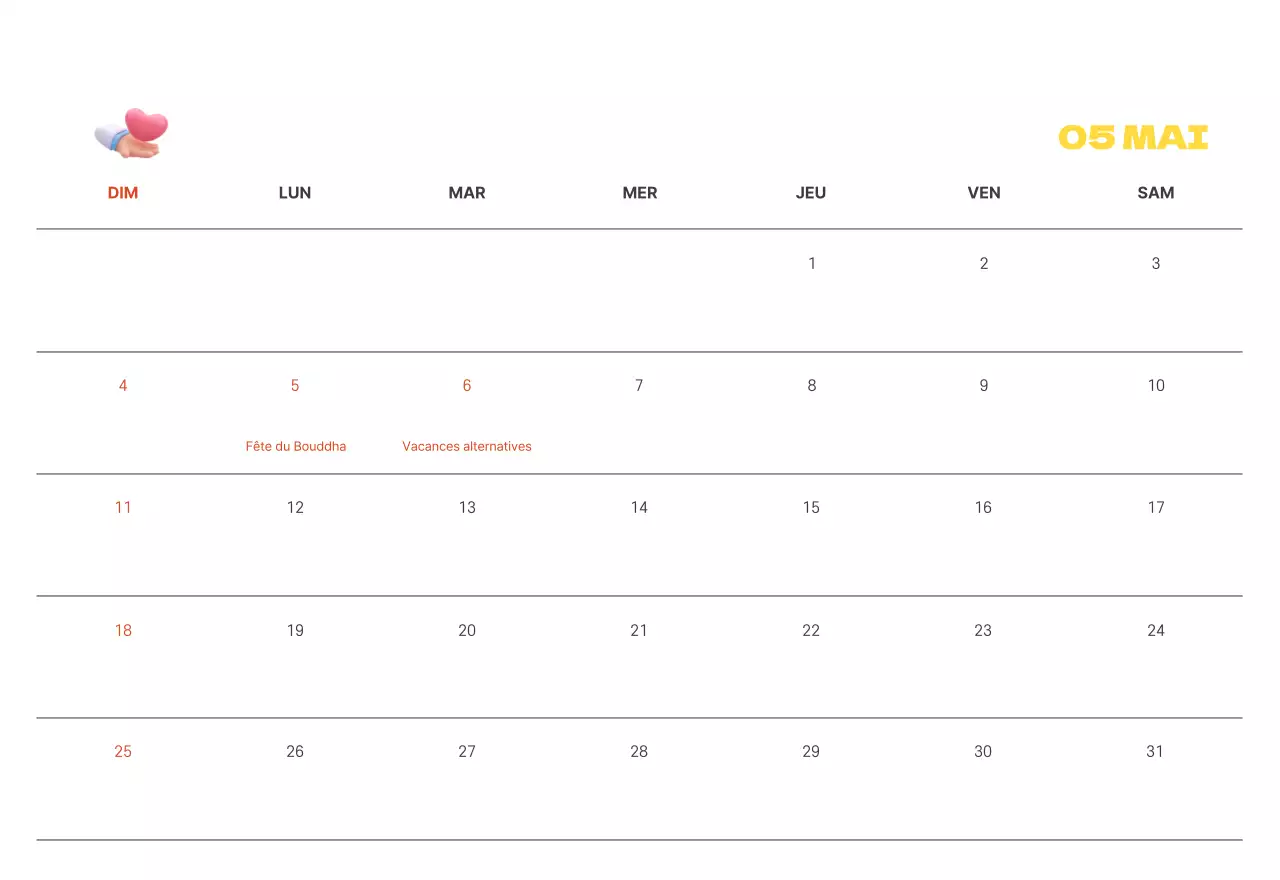Select the red date 5
This screenshot has width=1280, height=880.
[x=295, y=386]
